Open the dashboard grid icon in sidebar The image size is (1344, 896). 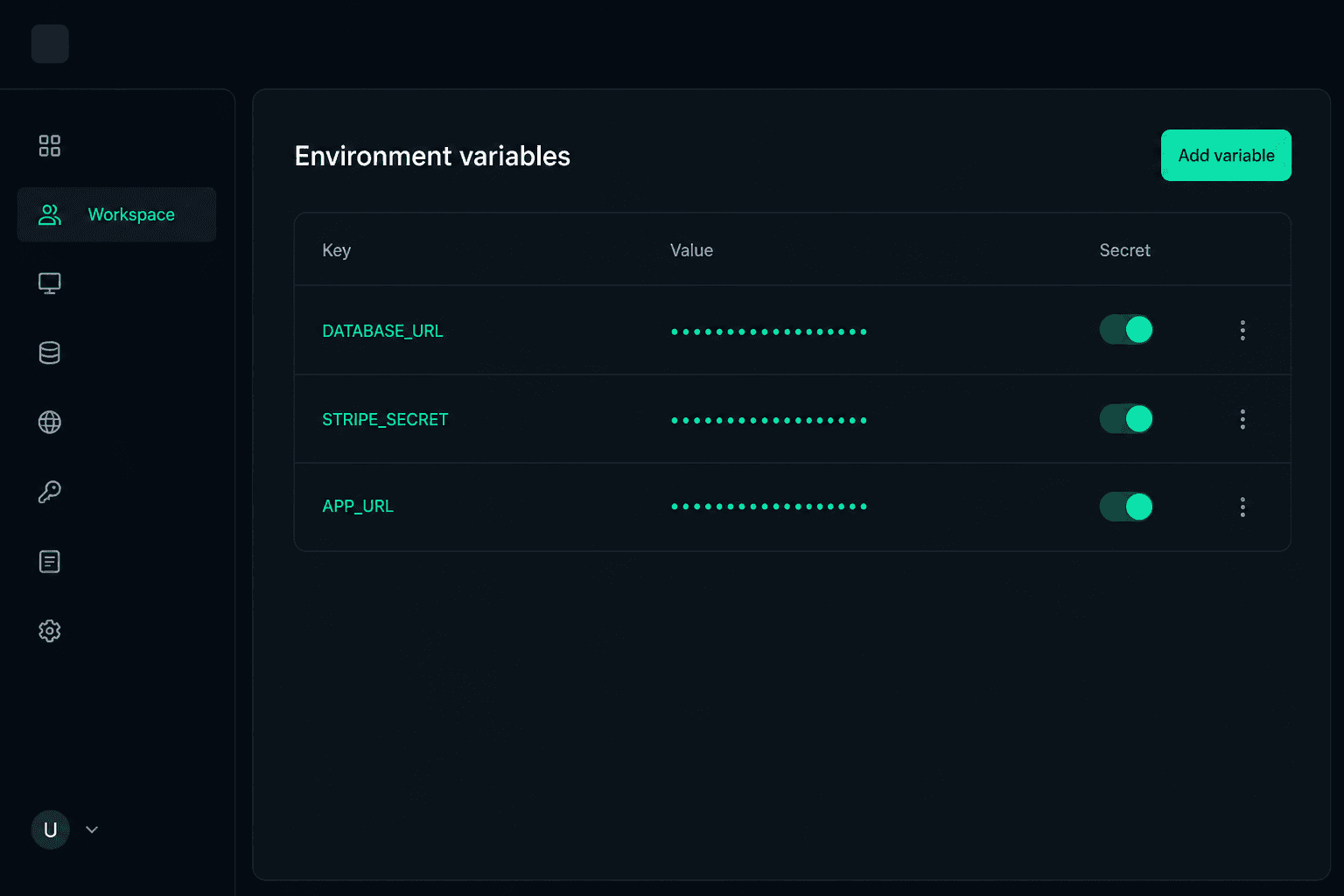[x=50, y=145]
